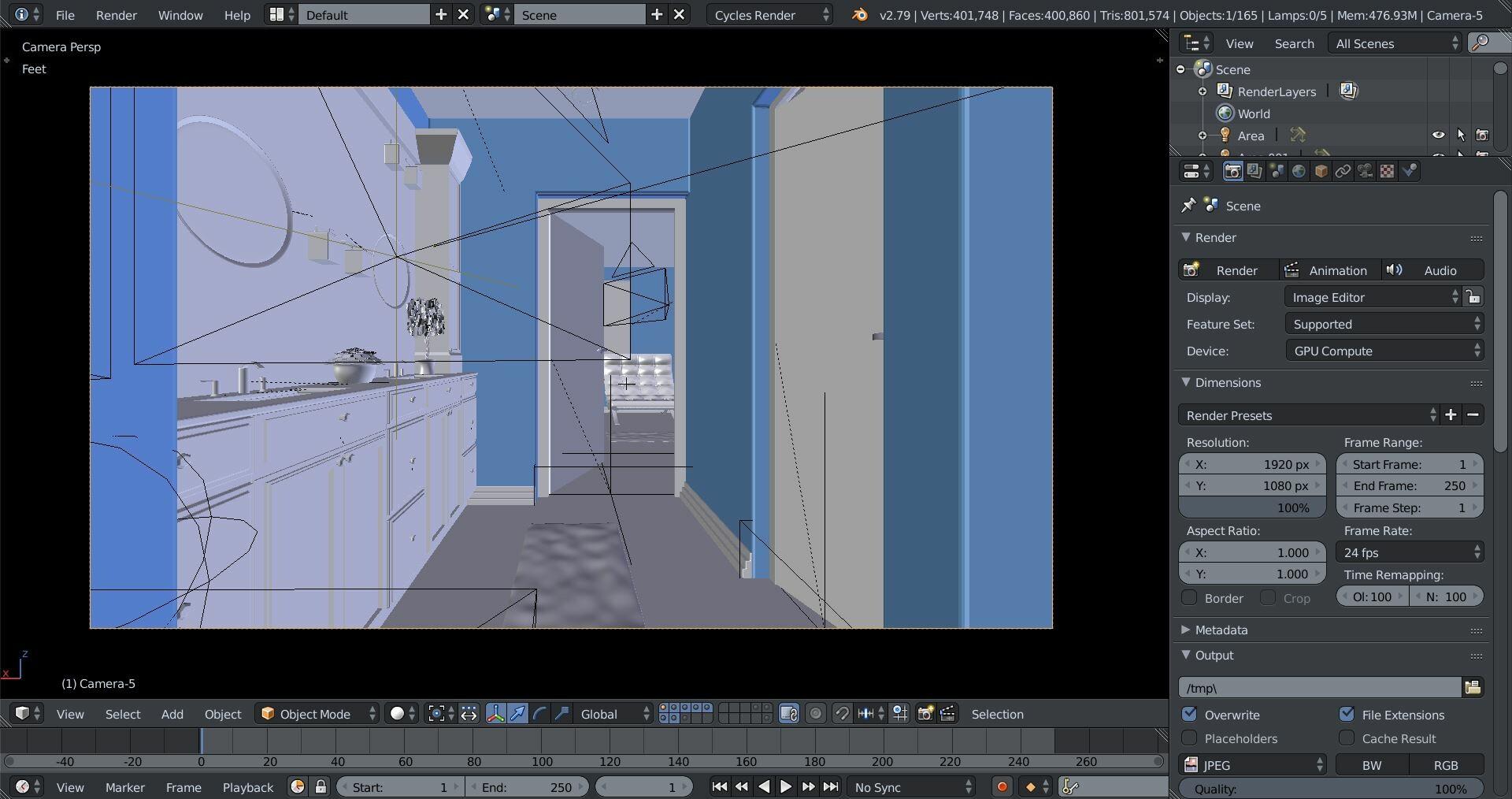Click the browse output folder icon
1512x799 pixels.
[1472, 688]
